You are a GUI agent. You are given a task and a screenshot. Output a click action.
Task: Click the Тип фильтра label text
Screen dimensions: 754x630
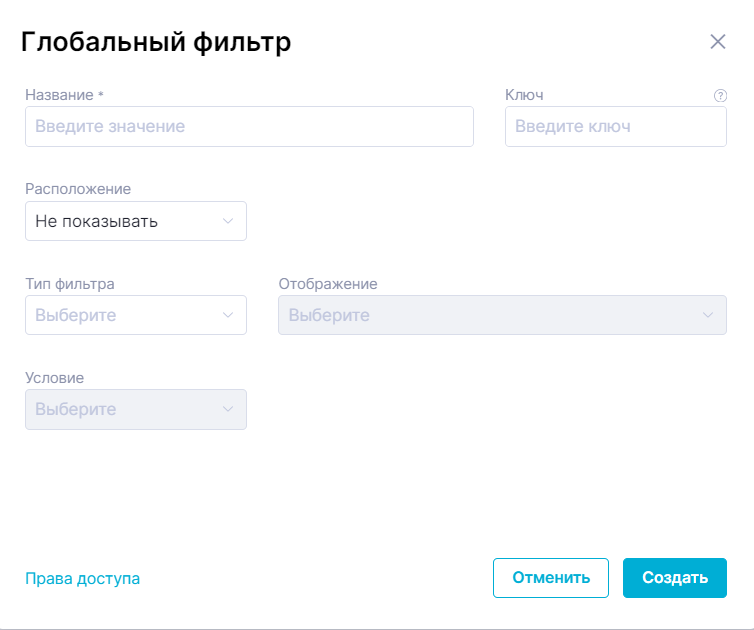tap(70, 283)
